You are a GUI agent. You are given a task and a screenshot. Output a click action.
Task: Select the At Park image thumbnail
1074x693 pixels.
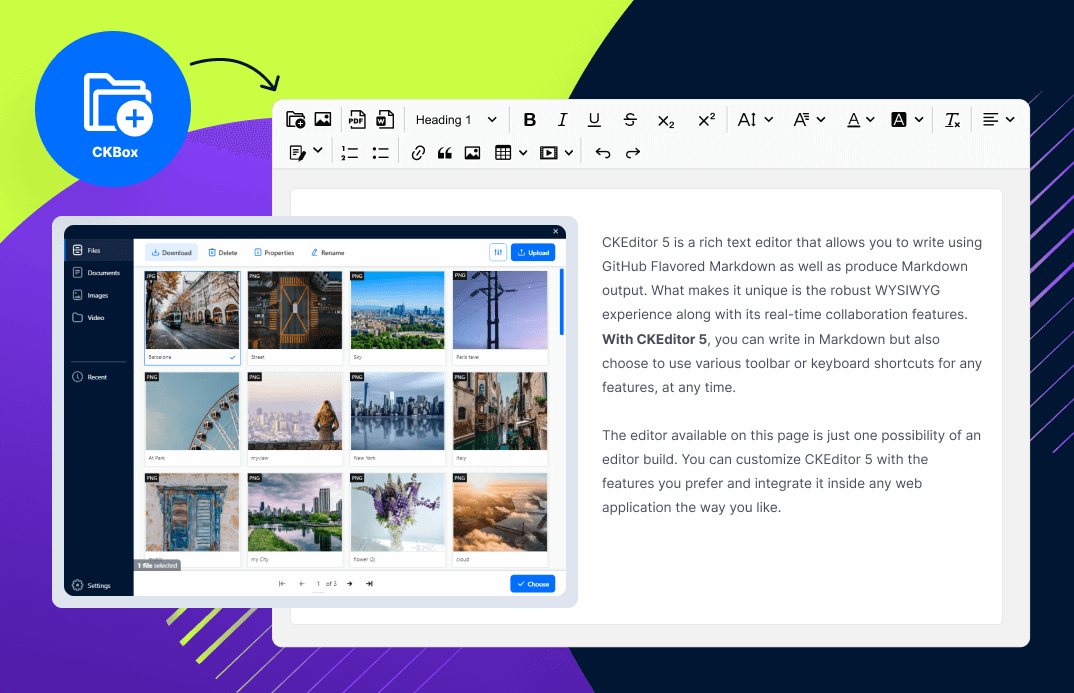192,412
